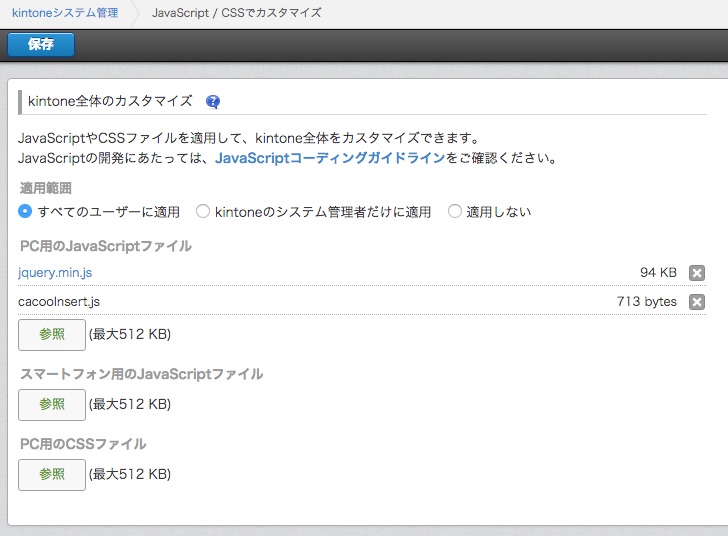Click 参照 under PC用のJavaScriptファイル
The width and height of the screenshot is (728, 536).
point(52,335)
